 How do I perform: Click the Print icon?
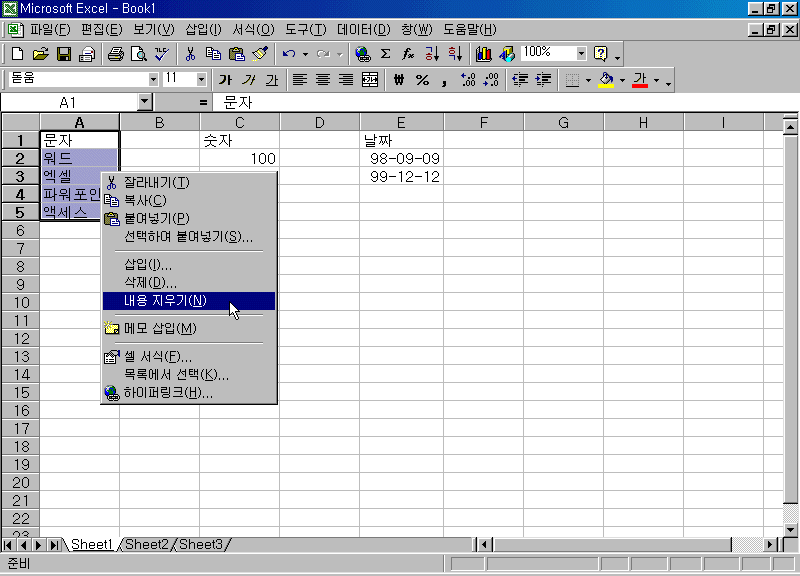point(115,54)
